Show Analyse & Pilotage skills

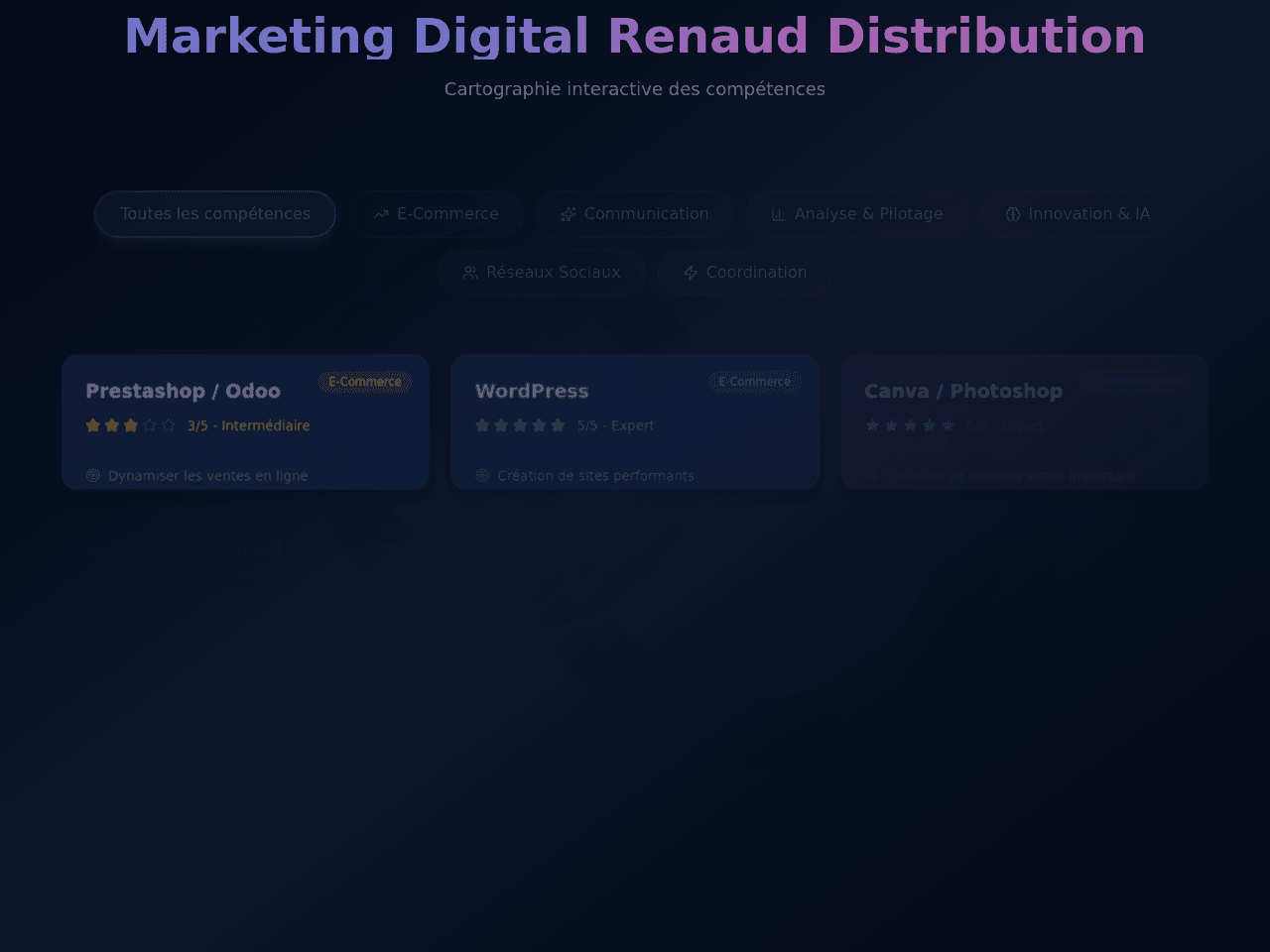point(857,214)
